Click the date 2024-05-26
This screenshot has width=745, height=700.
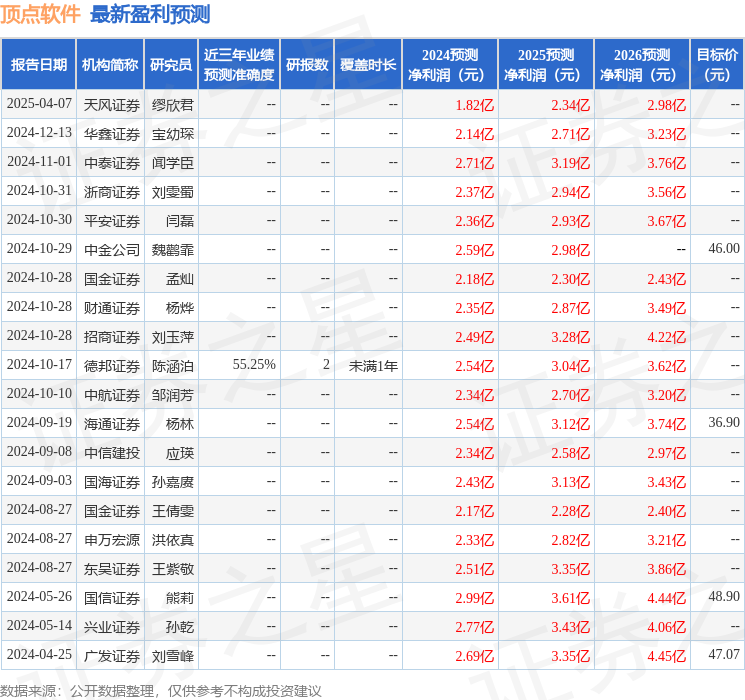[39, 596]
